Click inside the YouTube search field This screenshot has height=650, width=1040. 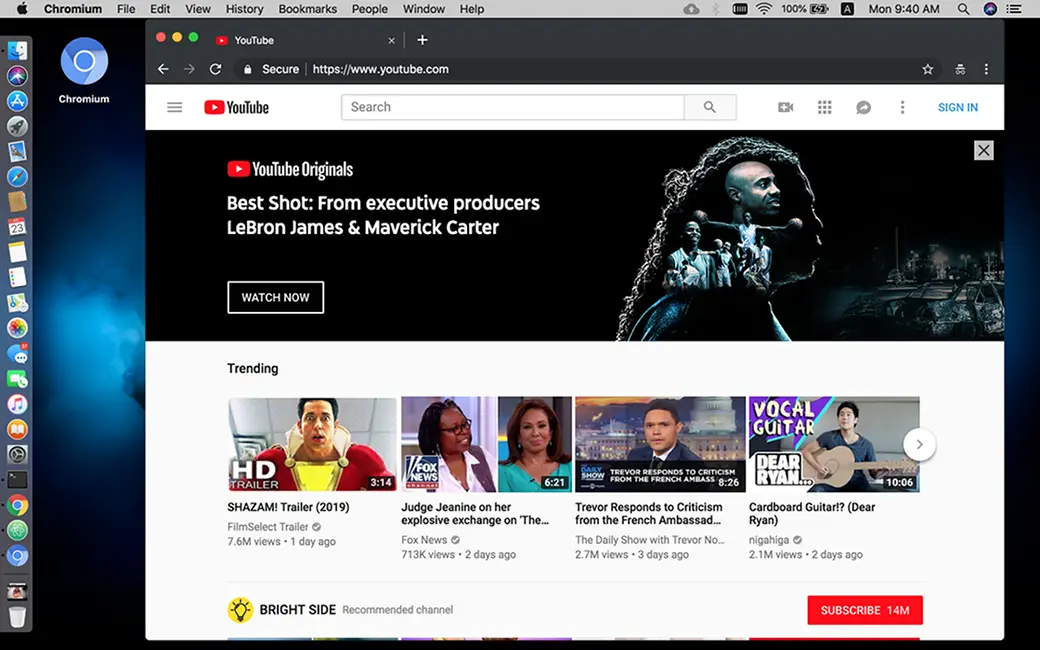pyautogui.click(x=512, y=107)
